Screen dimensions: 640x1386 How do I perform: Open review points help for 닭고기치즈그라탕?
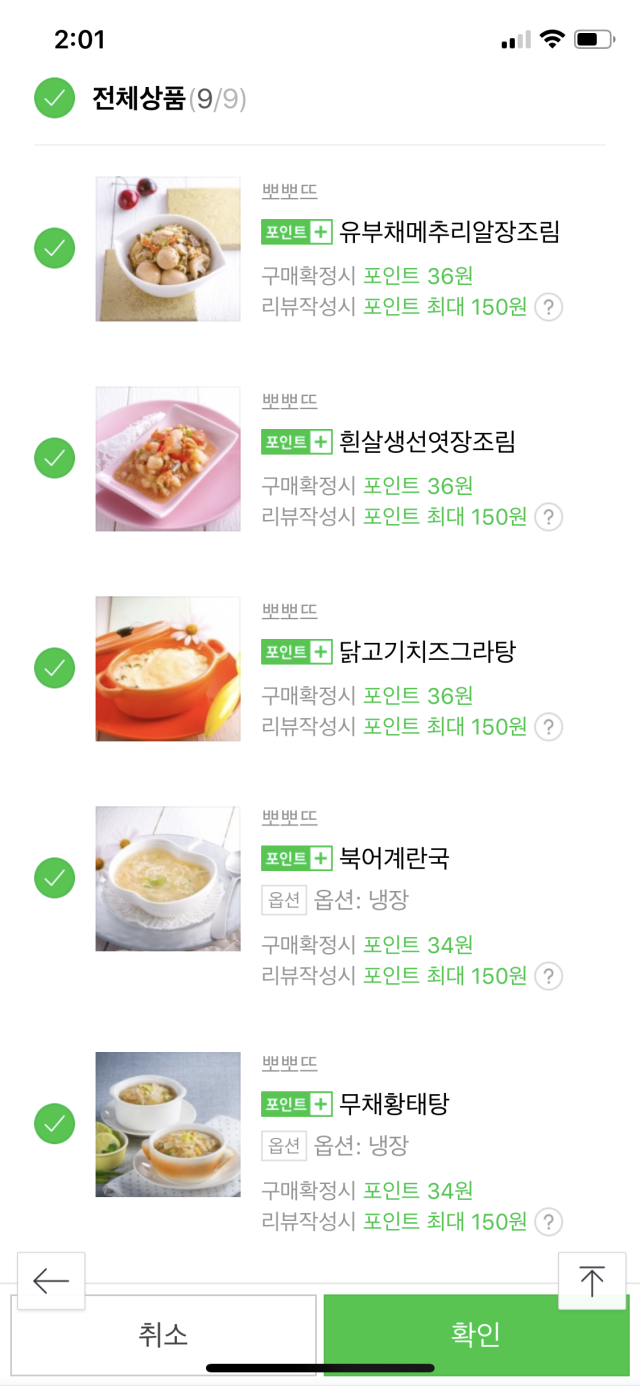(548, 727)
